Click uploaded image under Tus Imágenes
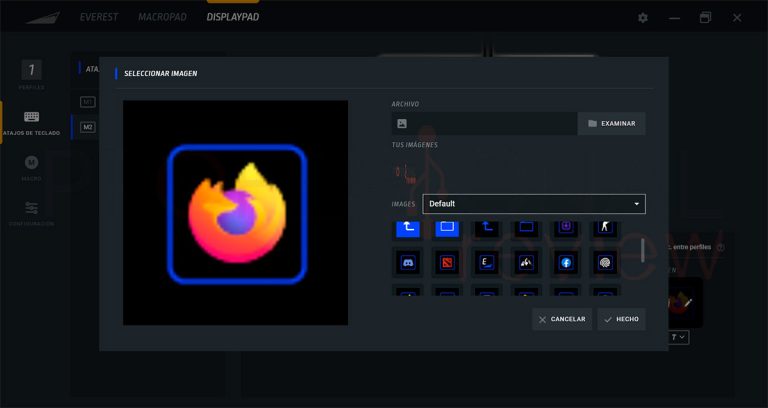The height and width of the screenshot is (408, 768). [406, 173]
